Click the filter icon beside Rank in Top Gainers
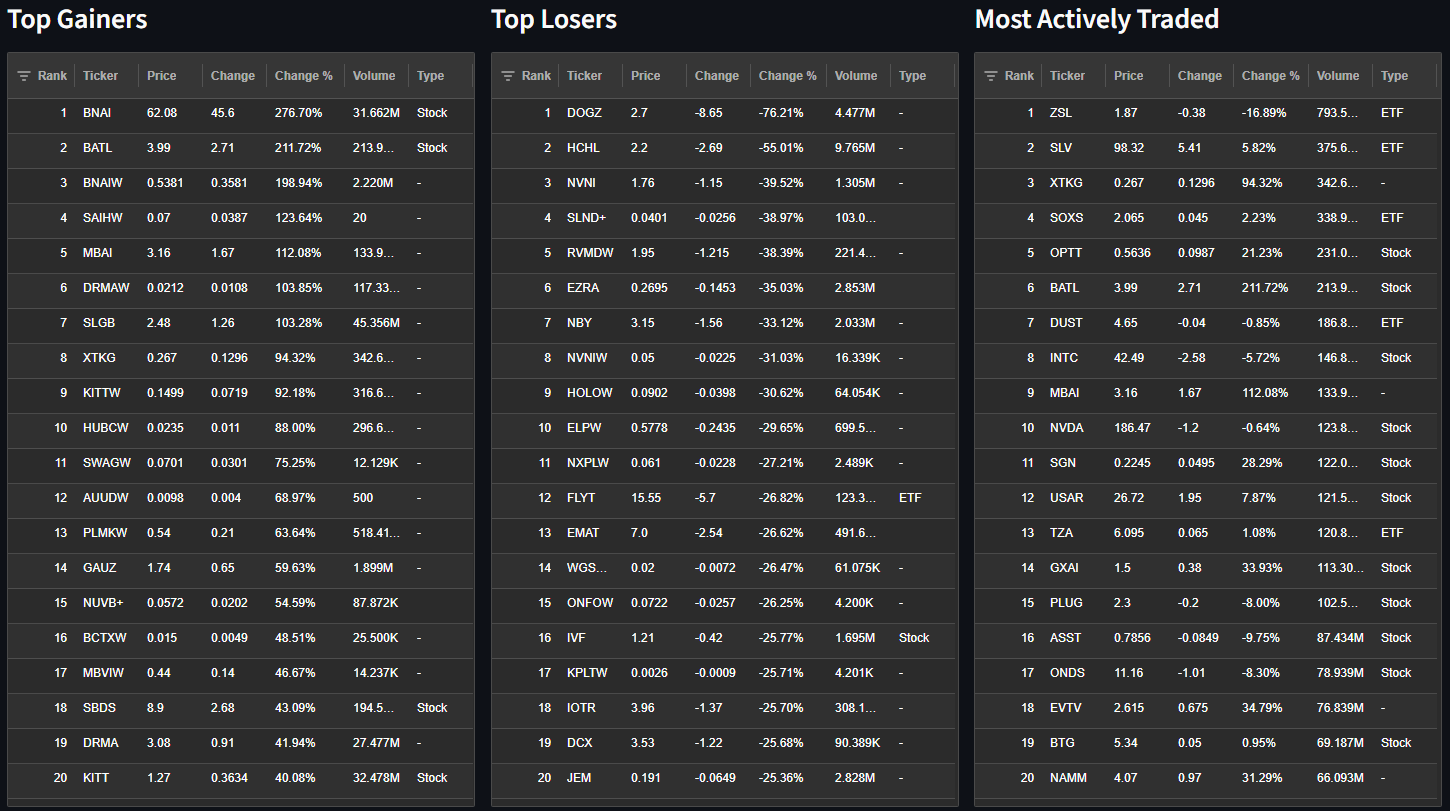1450x811 pixels. click(24, 76)
